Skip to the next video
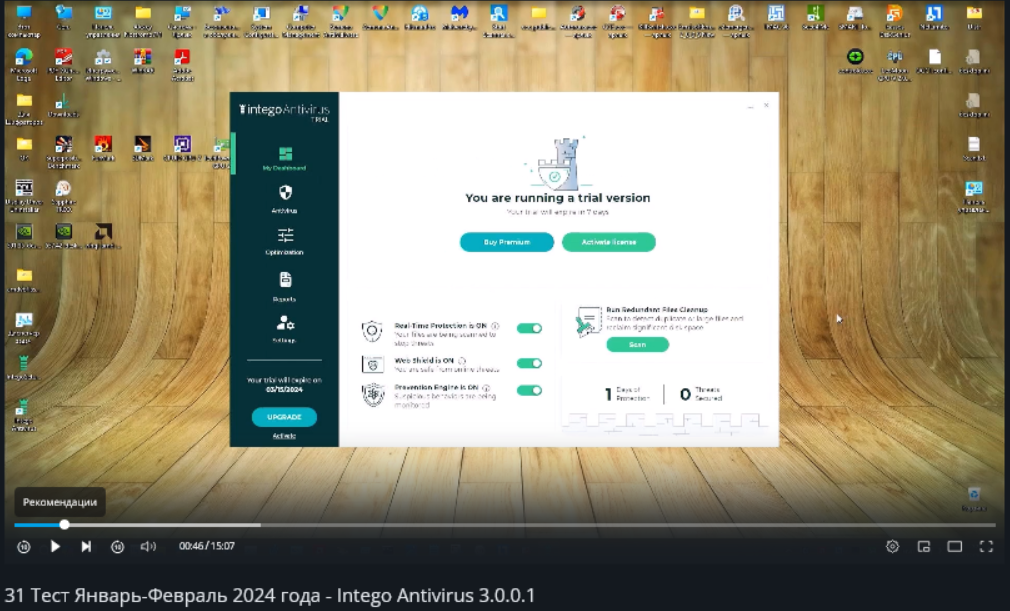This screenshot has height=611, width=1010. [86, 547]
